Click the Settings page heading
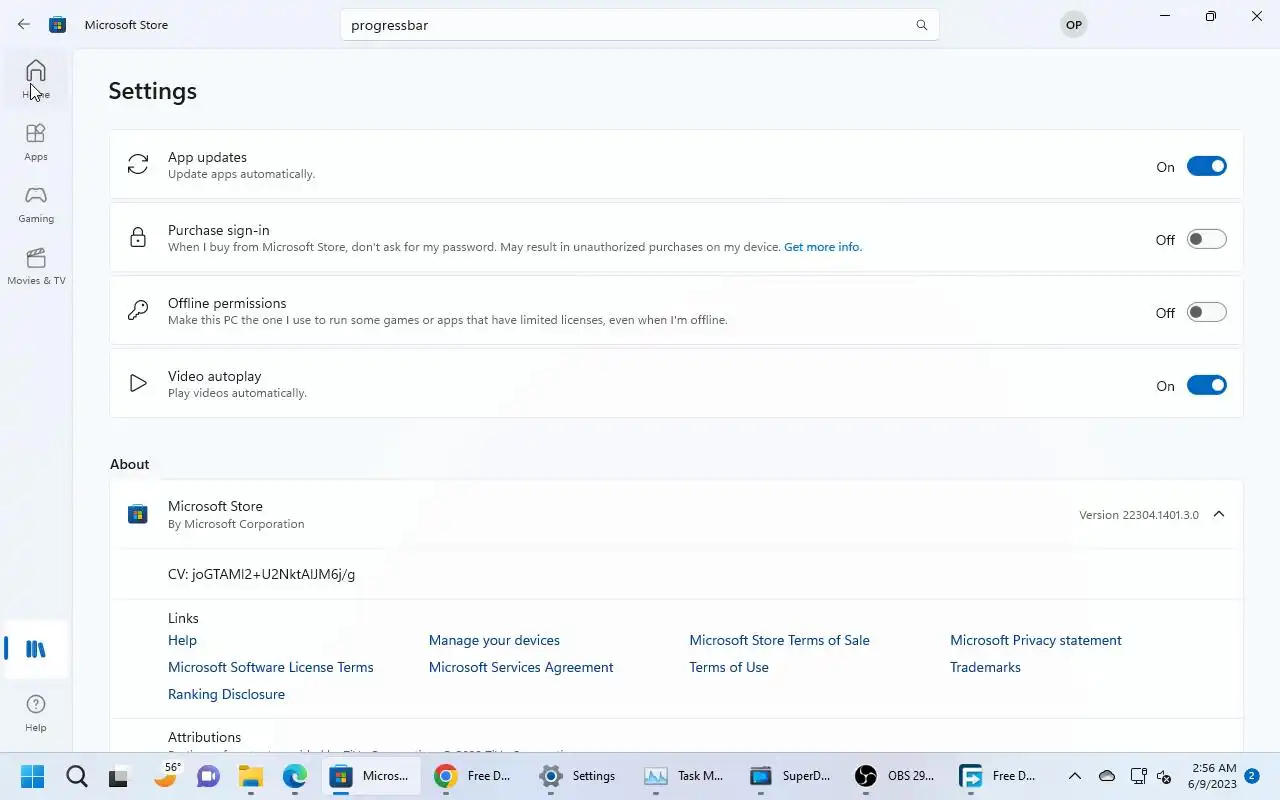 click(x=152, y=91)
